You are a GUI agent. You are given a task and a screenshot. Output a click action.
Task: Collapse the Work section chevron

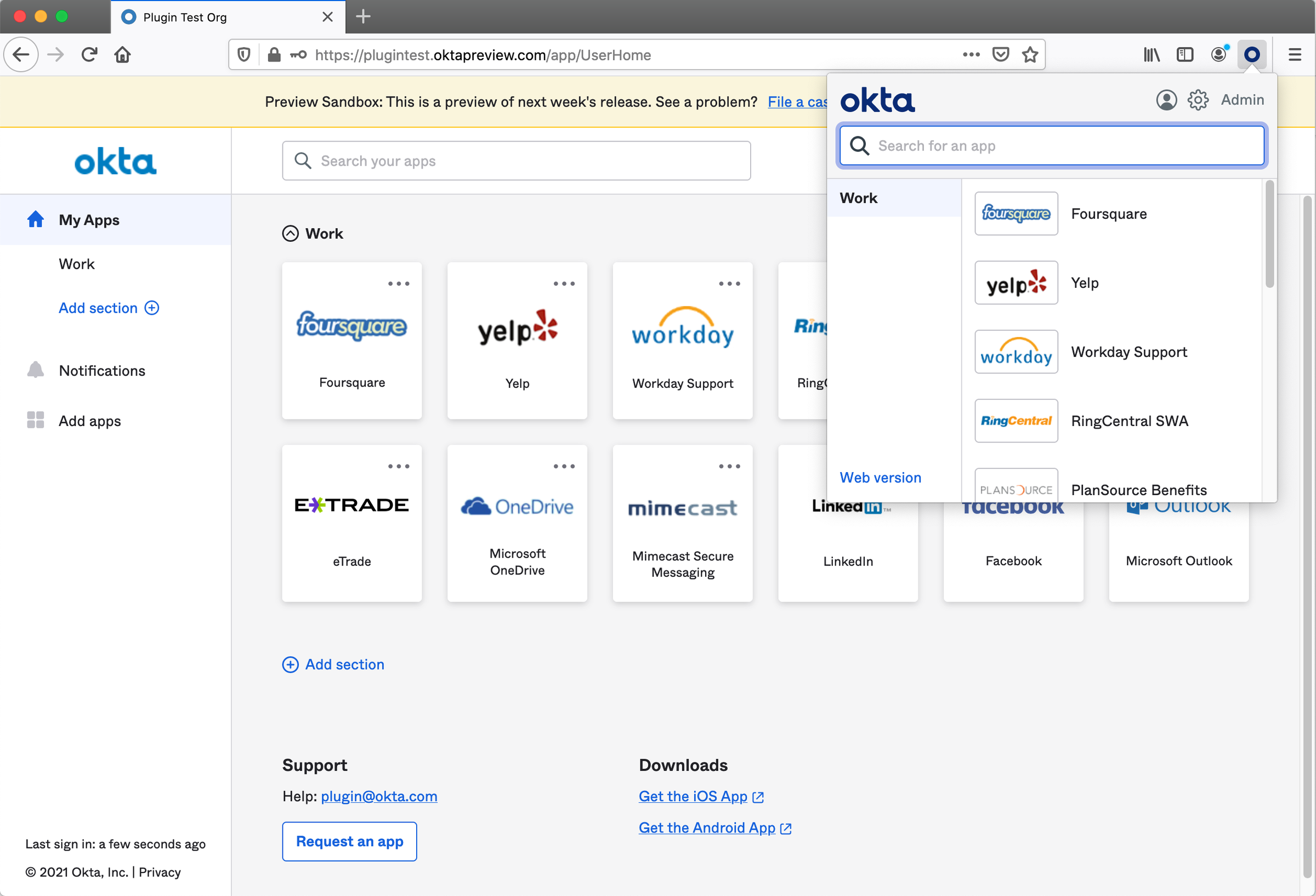coord(290,234)
